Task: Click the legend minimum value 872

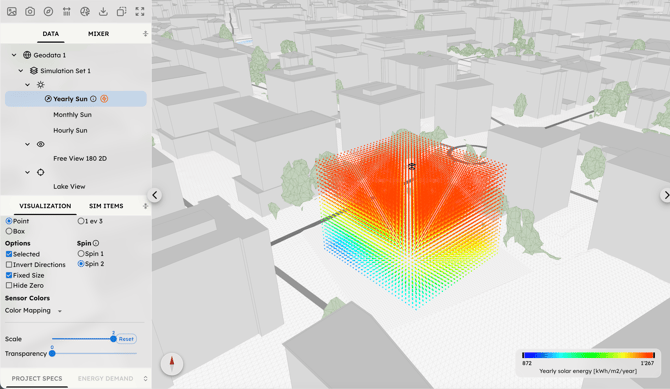Action: tap(527, 363)
